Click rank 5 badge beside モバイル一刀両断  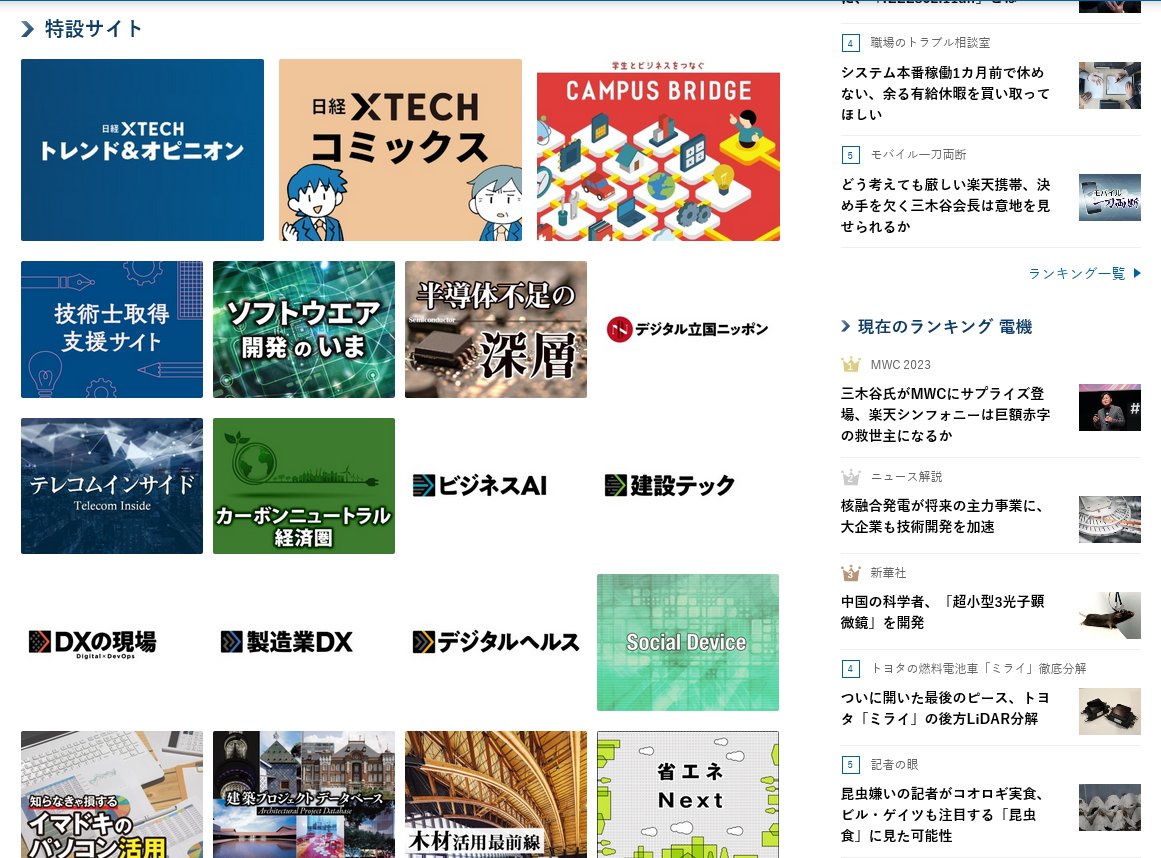coord(851,155)
